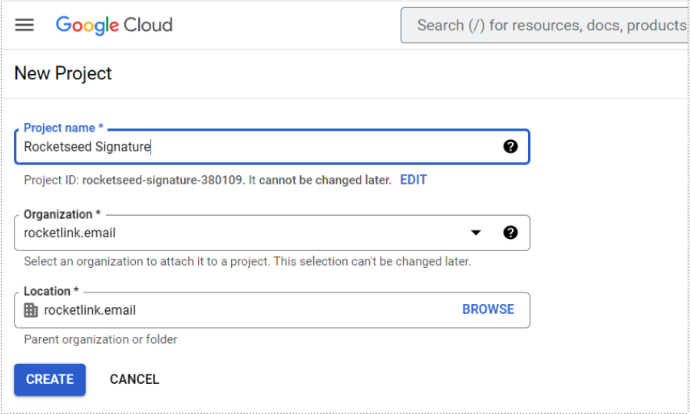Open help icon for Project name
This screenshot has height=414, width=690.
pos(510,146)
